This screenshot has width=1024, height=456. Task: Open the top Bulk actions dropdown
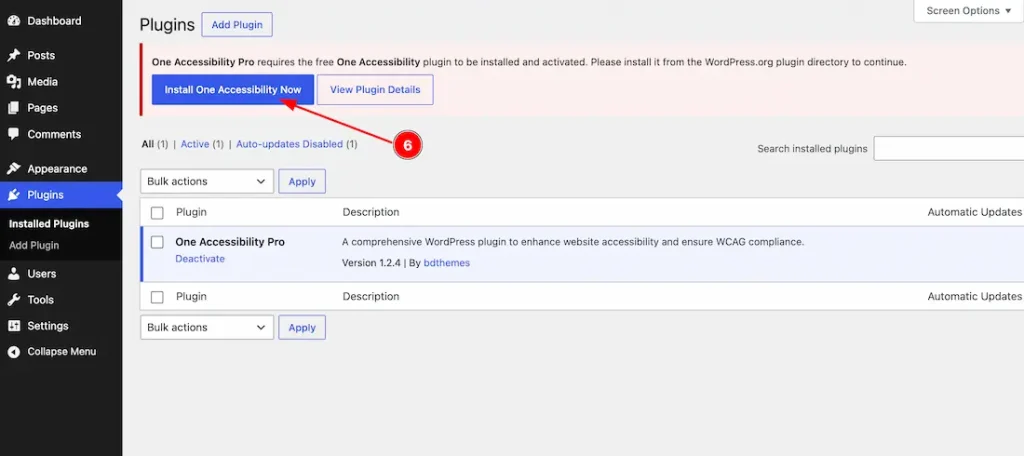207,181
